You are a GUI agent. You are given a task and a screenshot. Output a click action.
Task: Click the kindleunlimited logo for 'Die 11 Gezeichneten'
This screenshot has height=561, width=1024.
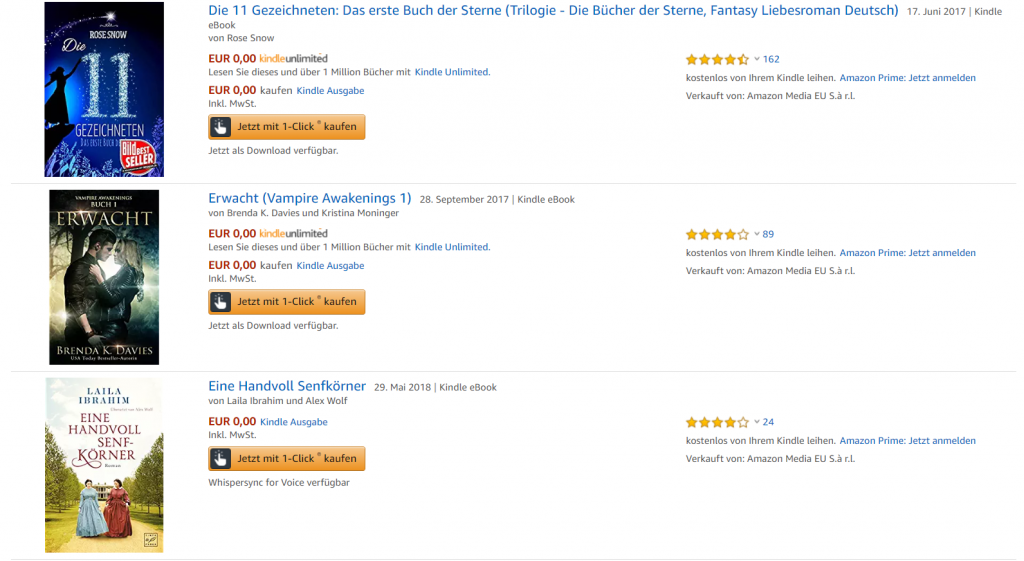293,59
